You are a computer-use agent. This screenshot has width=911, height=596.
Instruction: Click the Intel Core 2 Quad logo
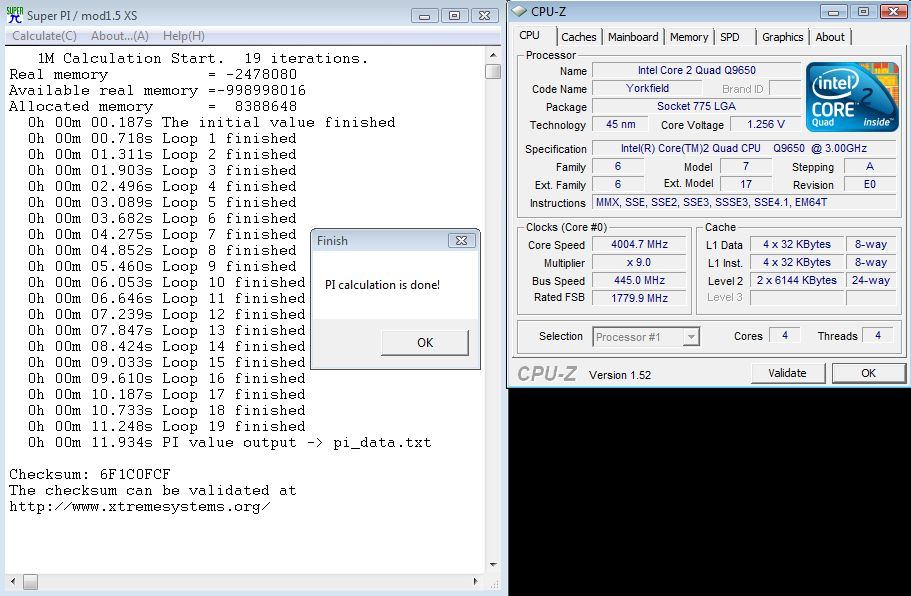coord(852,96)
